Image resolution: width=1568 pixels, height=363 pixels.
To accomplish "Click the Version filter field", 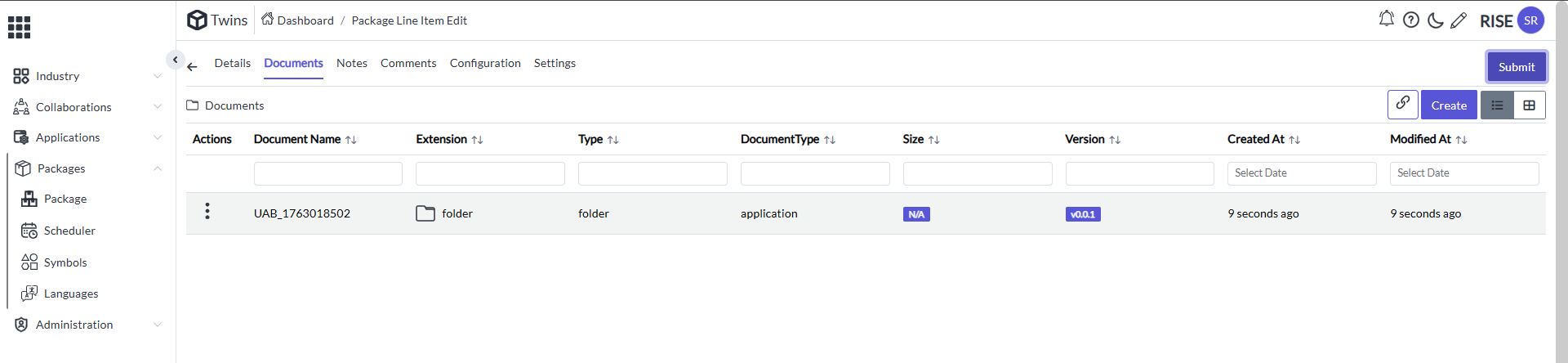I will [x=1139, y=173].
